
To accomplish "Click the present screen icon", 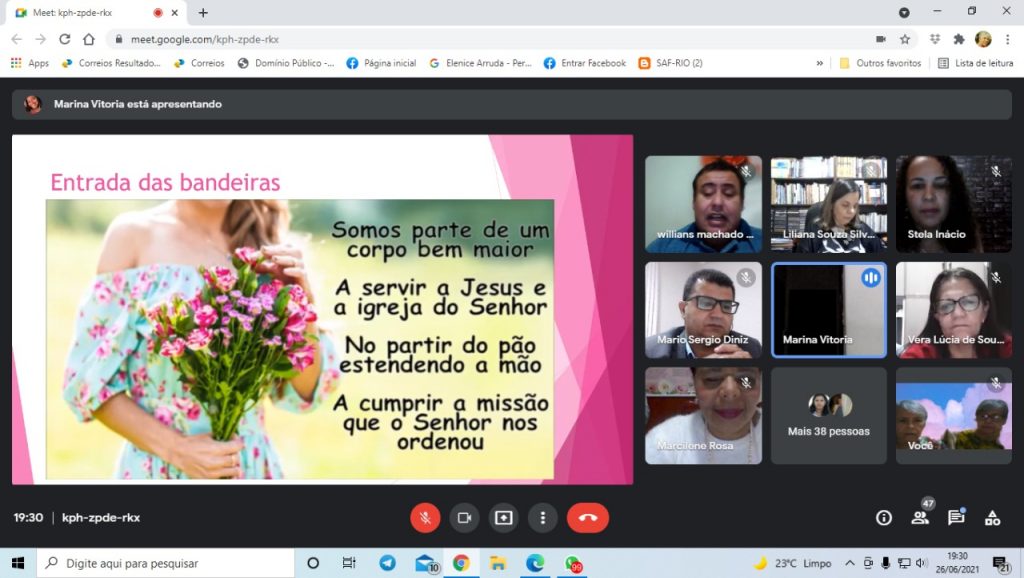I will coord(503,518).
